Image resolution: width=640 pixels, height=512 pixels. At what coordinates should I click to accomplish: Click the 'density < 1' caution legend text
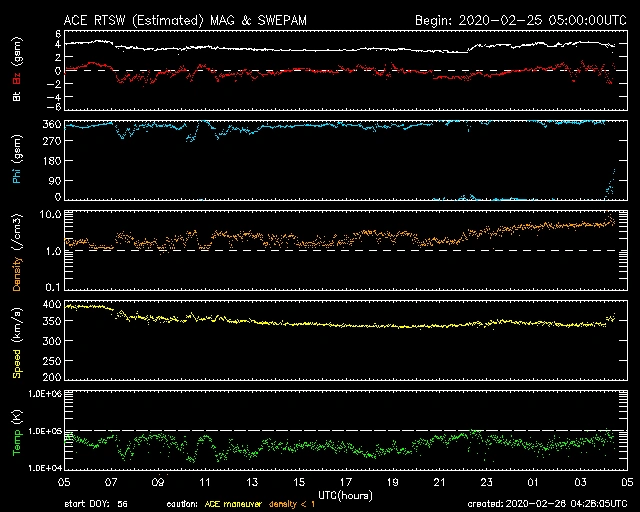tap(292, 504)
